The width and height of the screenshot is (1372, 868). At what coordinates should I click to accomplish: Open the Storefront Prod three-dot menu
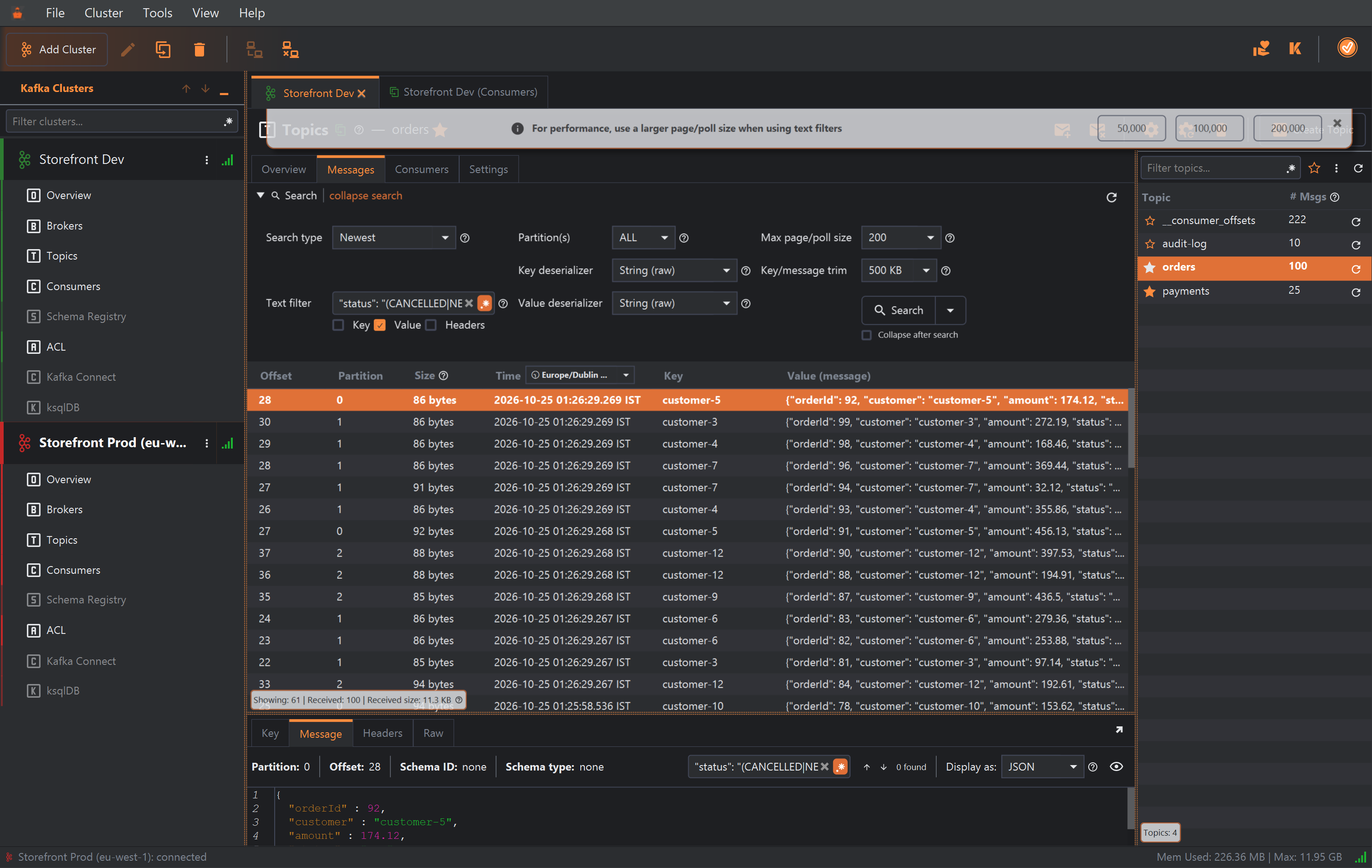pos(206,443)
